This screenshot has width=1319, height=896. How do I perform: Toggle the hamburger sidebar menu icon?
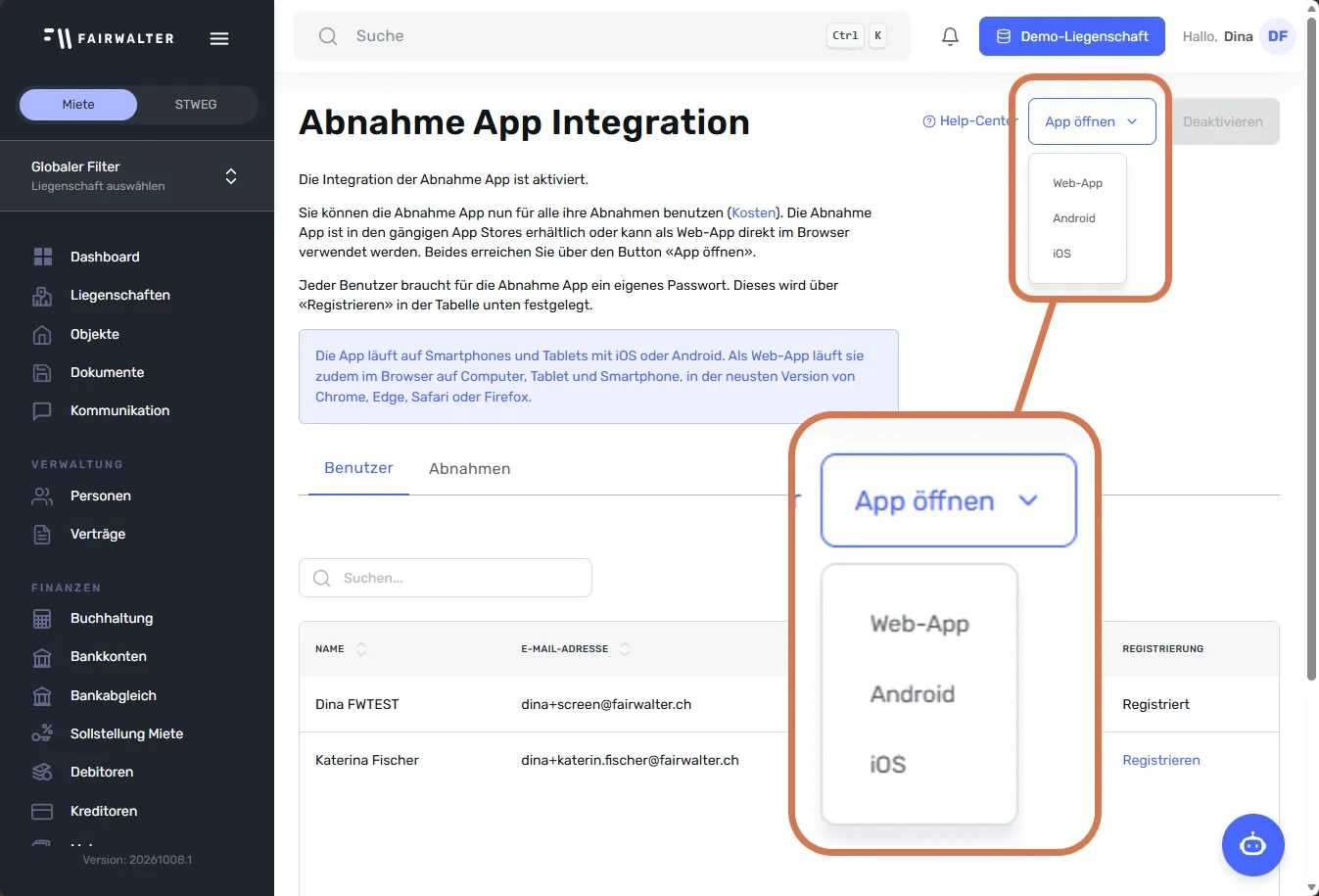(x=219, y=38)
